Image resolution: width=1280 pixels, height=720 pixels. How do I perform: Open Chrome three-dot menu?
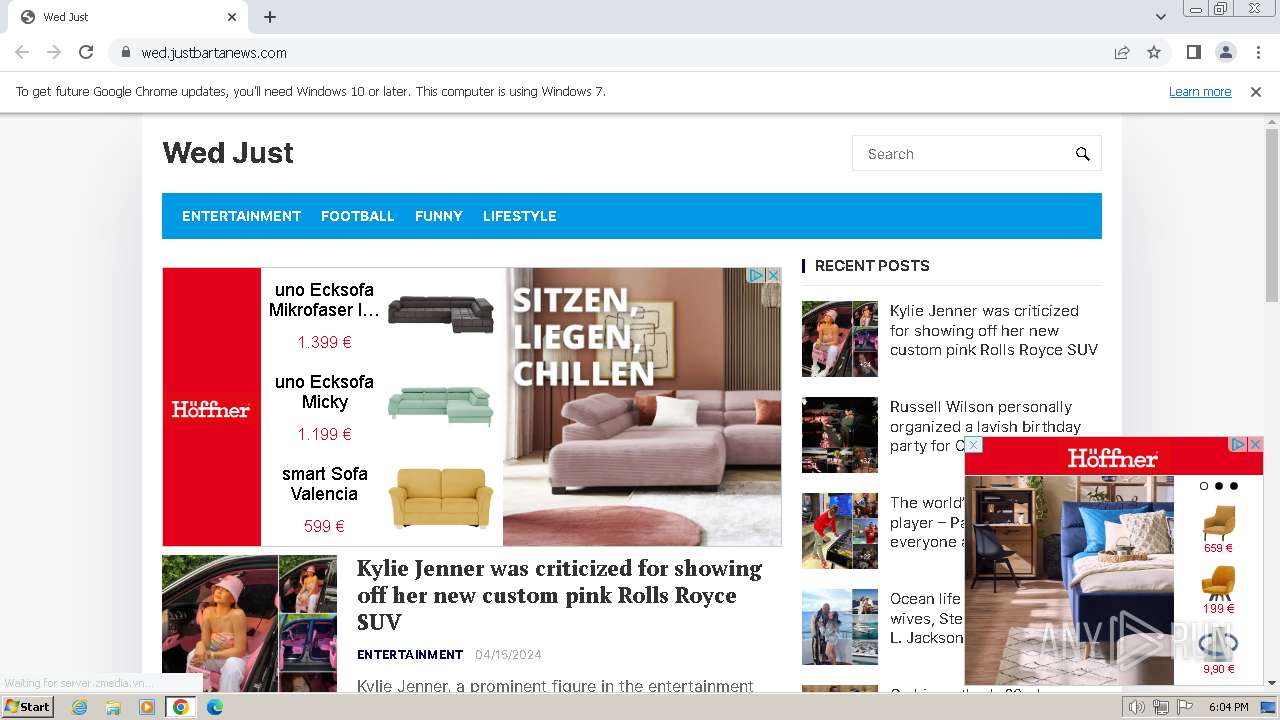pyautogui.click(x=1258, y=52)
